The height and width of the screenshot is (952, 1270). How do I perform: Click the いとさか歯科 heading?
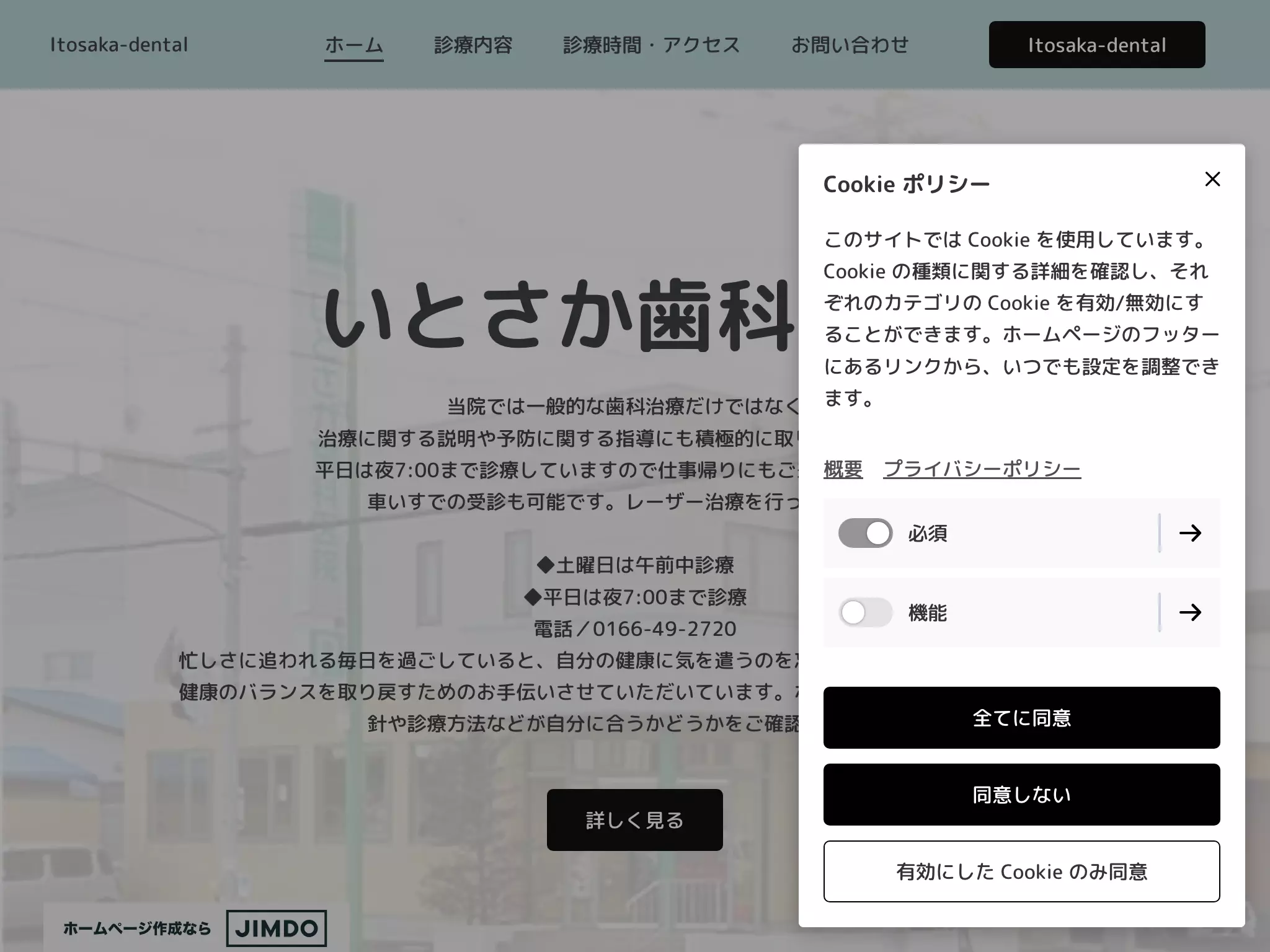point(559,316)
